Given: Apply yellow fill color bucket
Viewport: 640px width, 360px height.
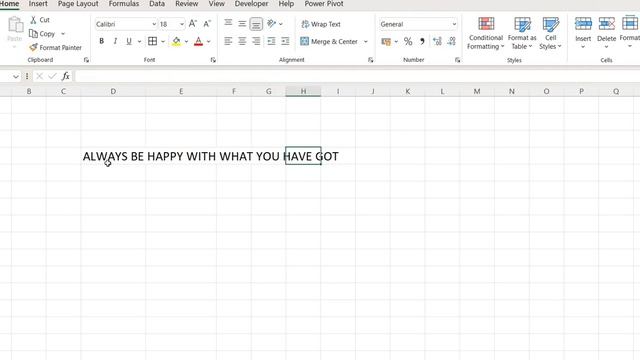Looking at the screenshot, I should point(176,41).
